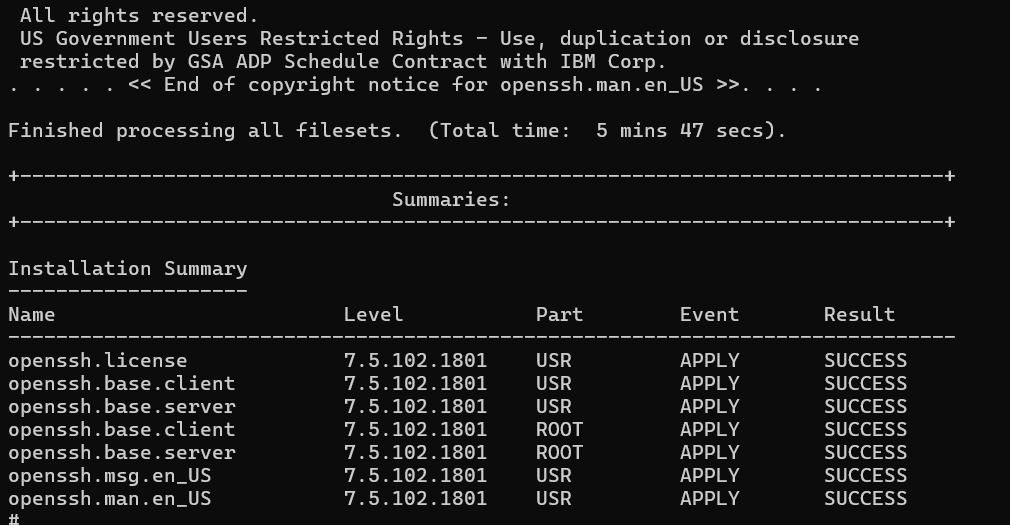Click APPLY event in ROOT openssh.base.client row

pos(709,430)
